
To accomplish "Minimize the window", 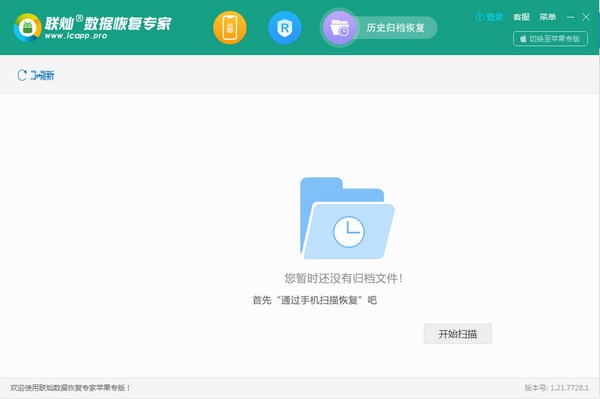I will [x=571, y=17].
